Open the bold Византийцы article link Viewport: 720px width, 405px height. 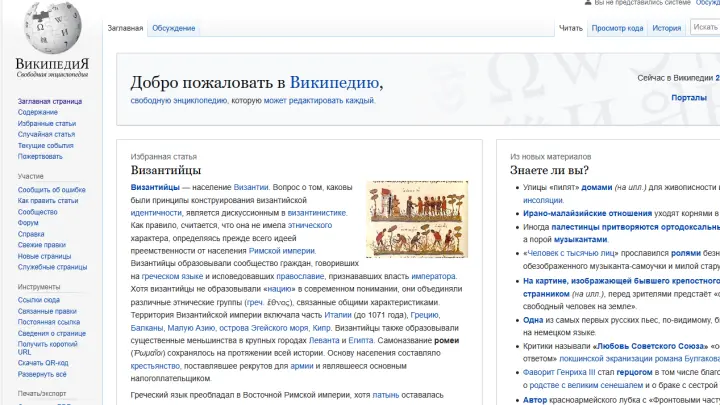pyautogui.click(x=155, y=187)
